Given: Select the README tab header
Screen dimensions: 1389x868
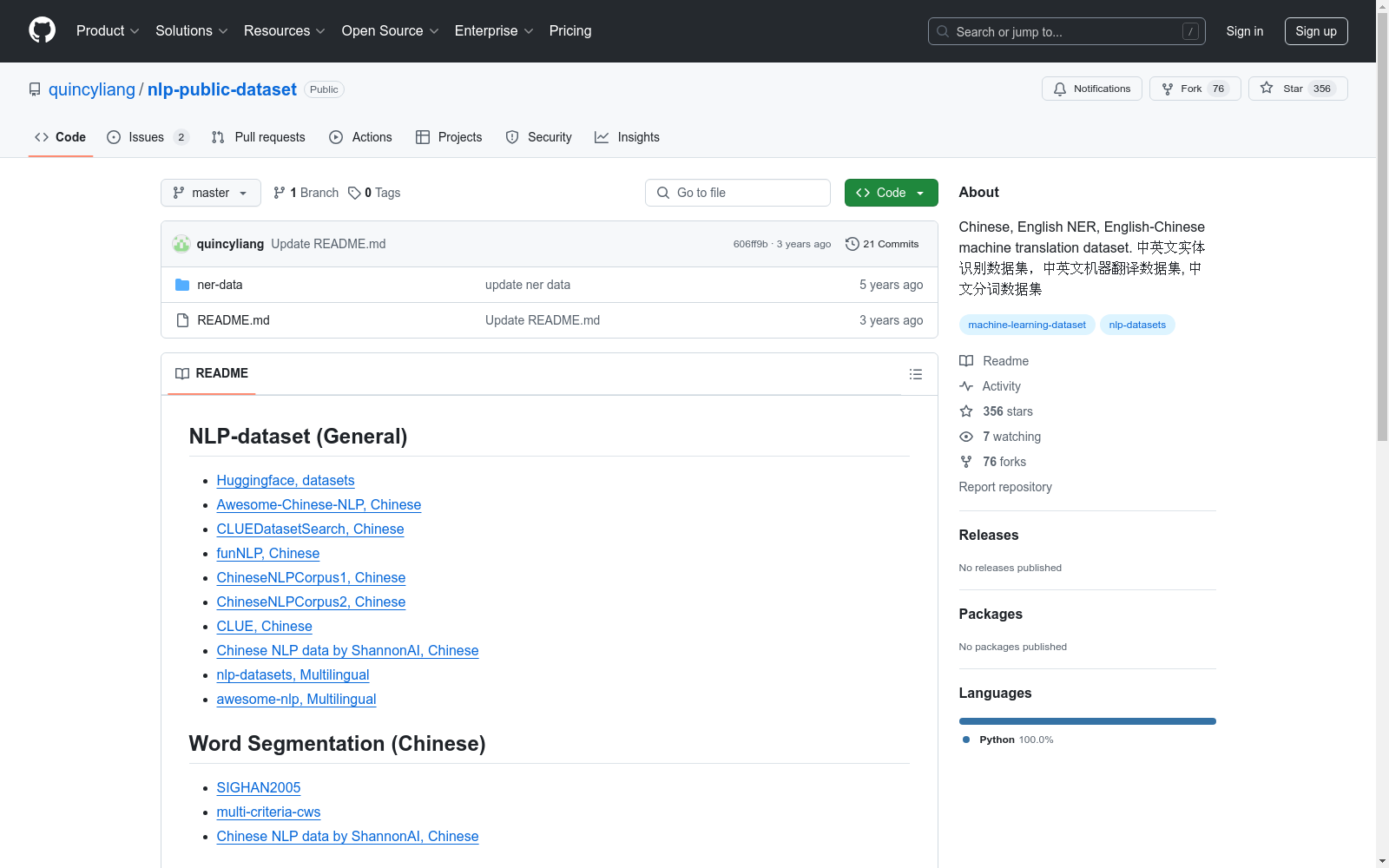Looking at the screenshot, I should pyautogui.click(x=212, y=373).
